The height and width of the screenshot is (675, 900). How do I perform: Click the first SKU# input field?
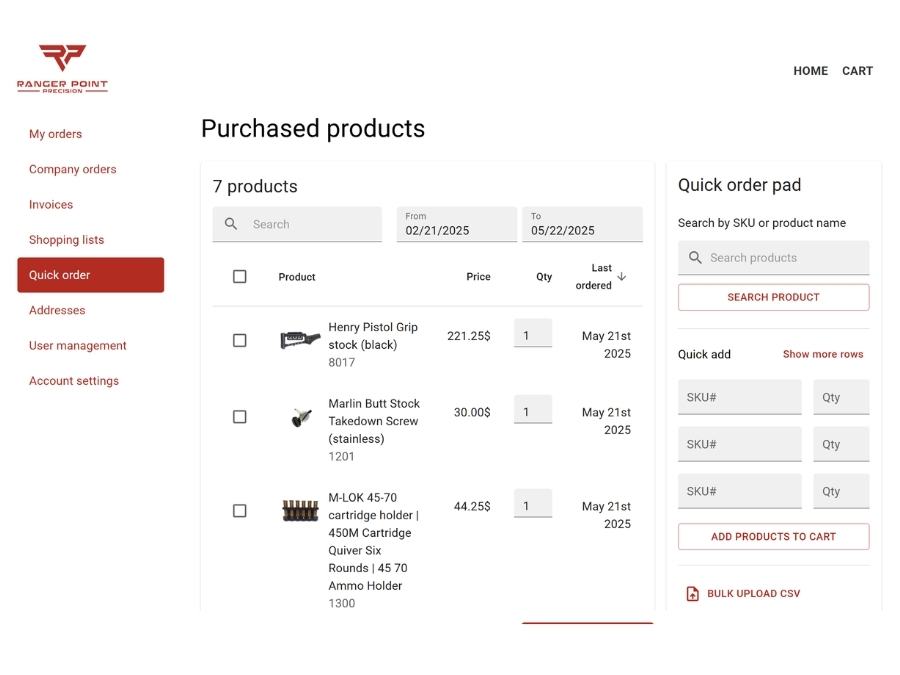pyautogui.click(x=740, y=397)
